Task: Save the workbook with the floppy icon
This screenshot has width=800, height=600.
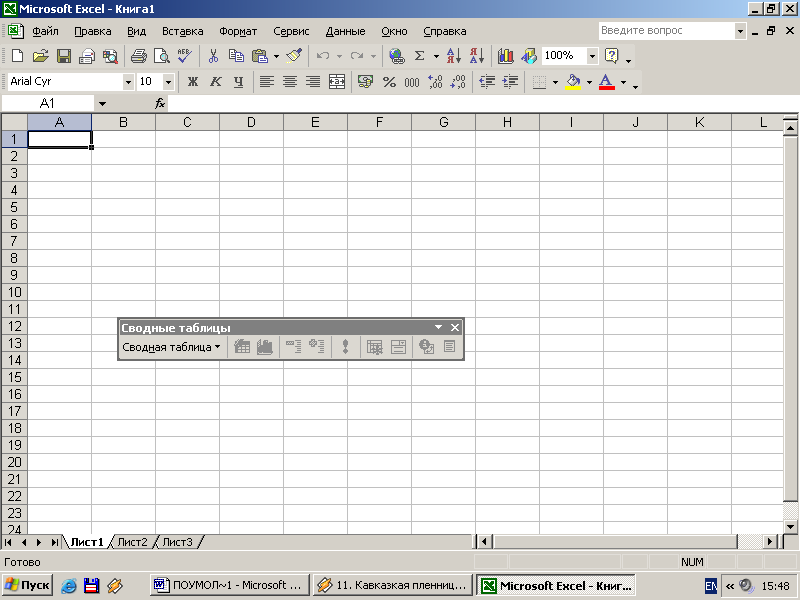Action: pyautogui.click(x=64, y=56)
